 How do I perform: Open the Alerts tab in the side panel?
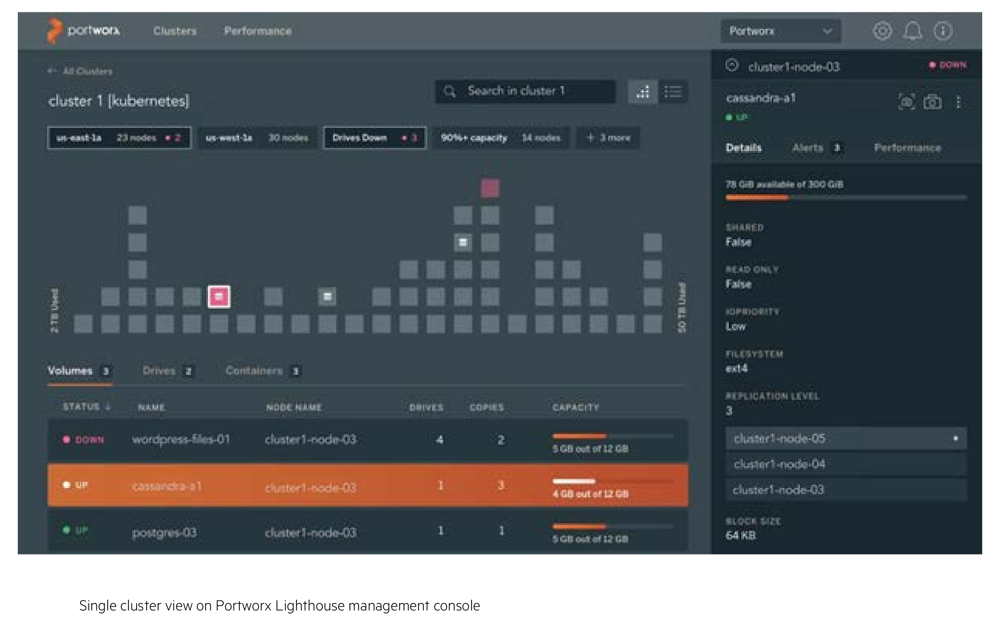[817, 147]
